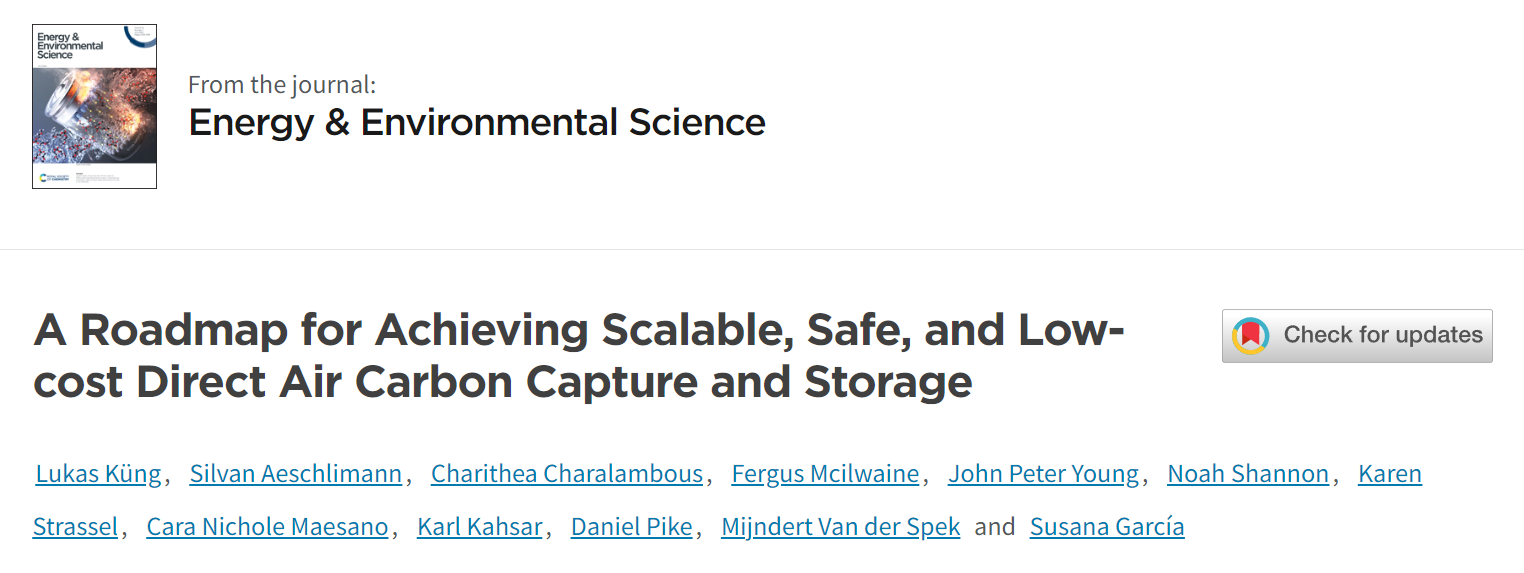Image resolution: width=1524 pixels, height=573 pixels.
Task: Click the Energy & Environmental Science journal title
Action: coord(477,123)
